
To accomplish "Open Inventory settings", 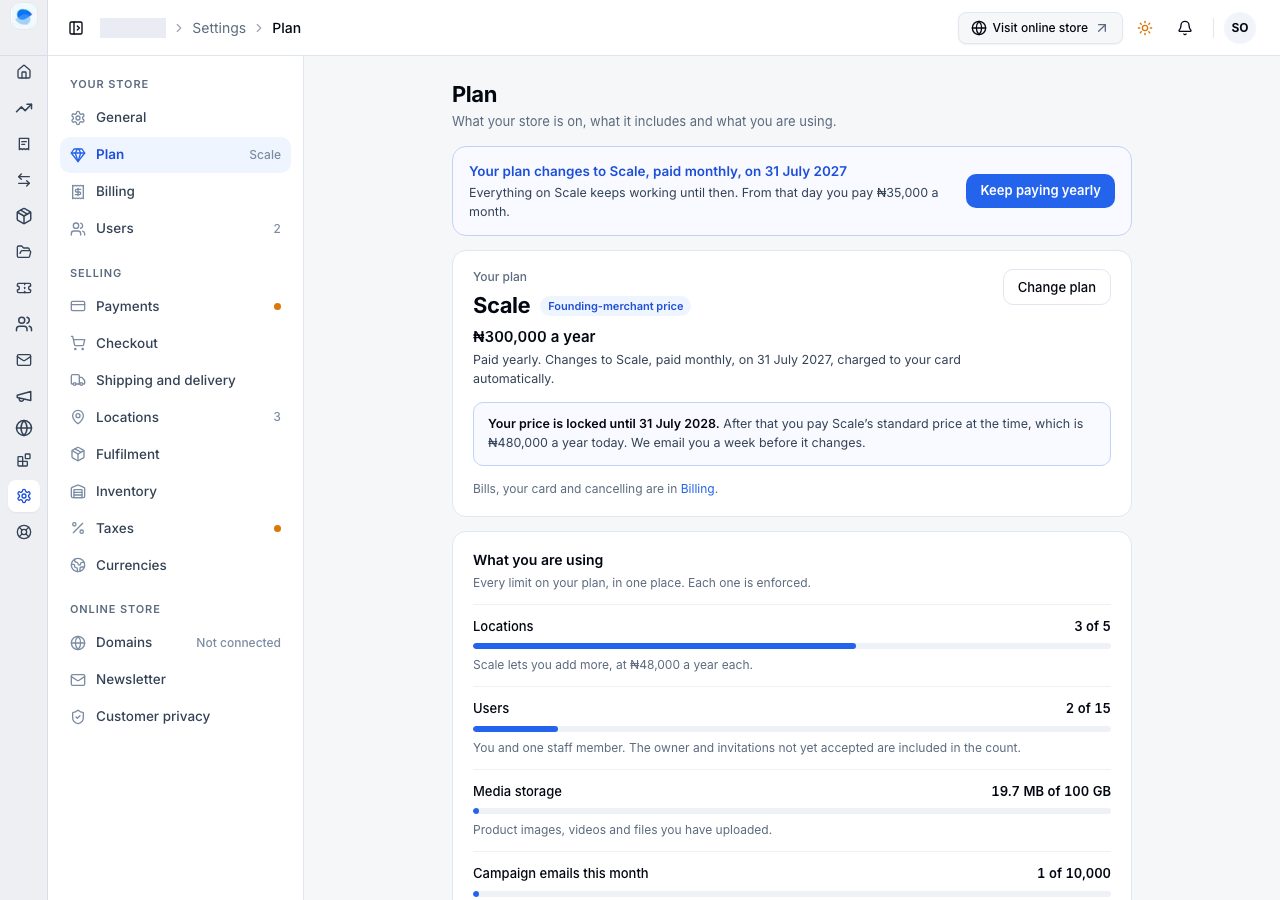I will tap(176, 492).
